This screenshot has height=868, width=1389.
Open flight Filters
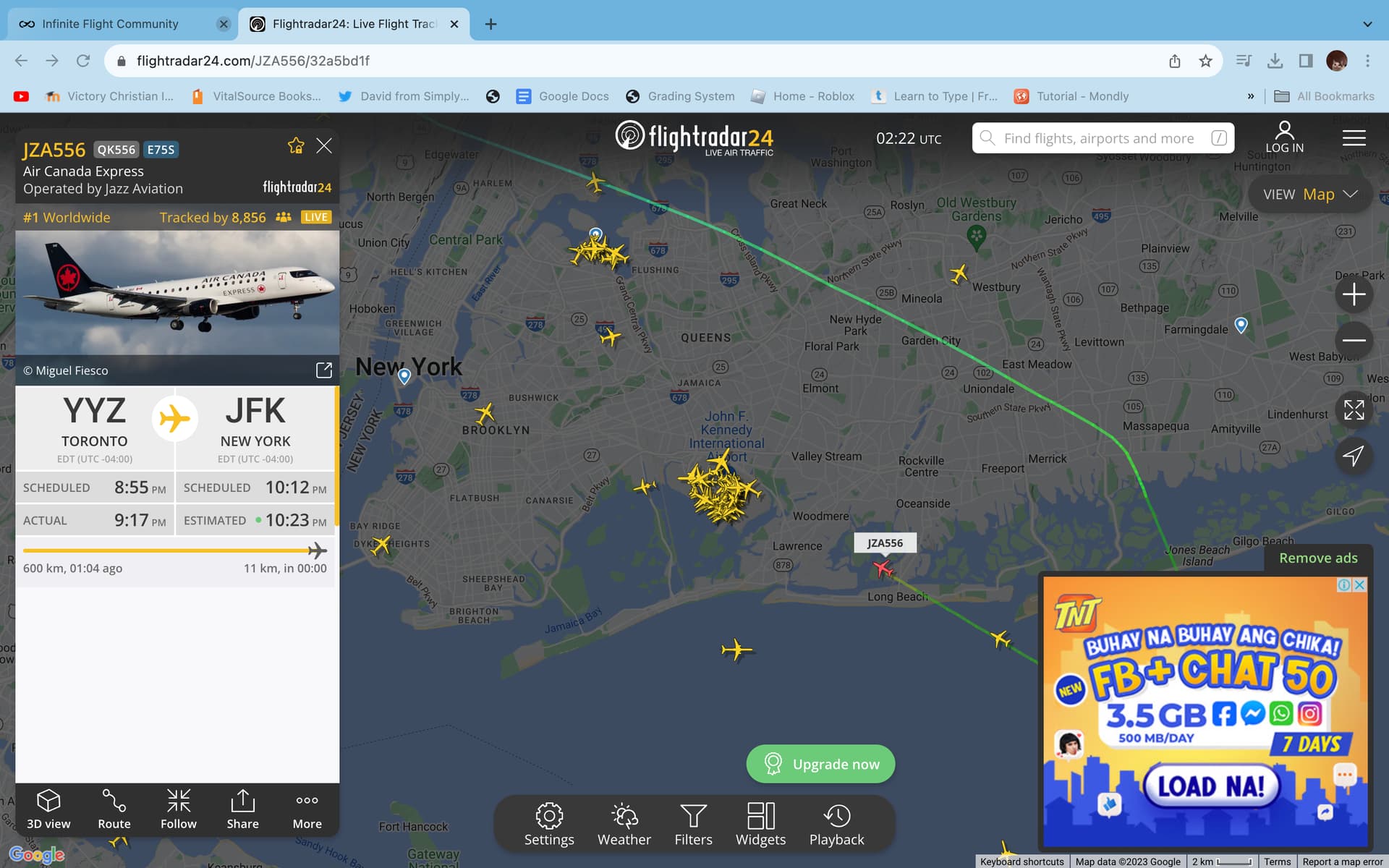click(693, 824)
